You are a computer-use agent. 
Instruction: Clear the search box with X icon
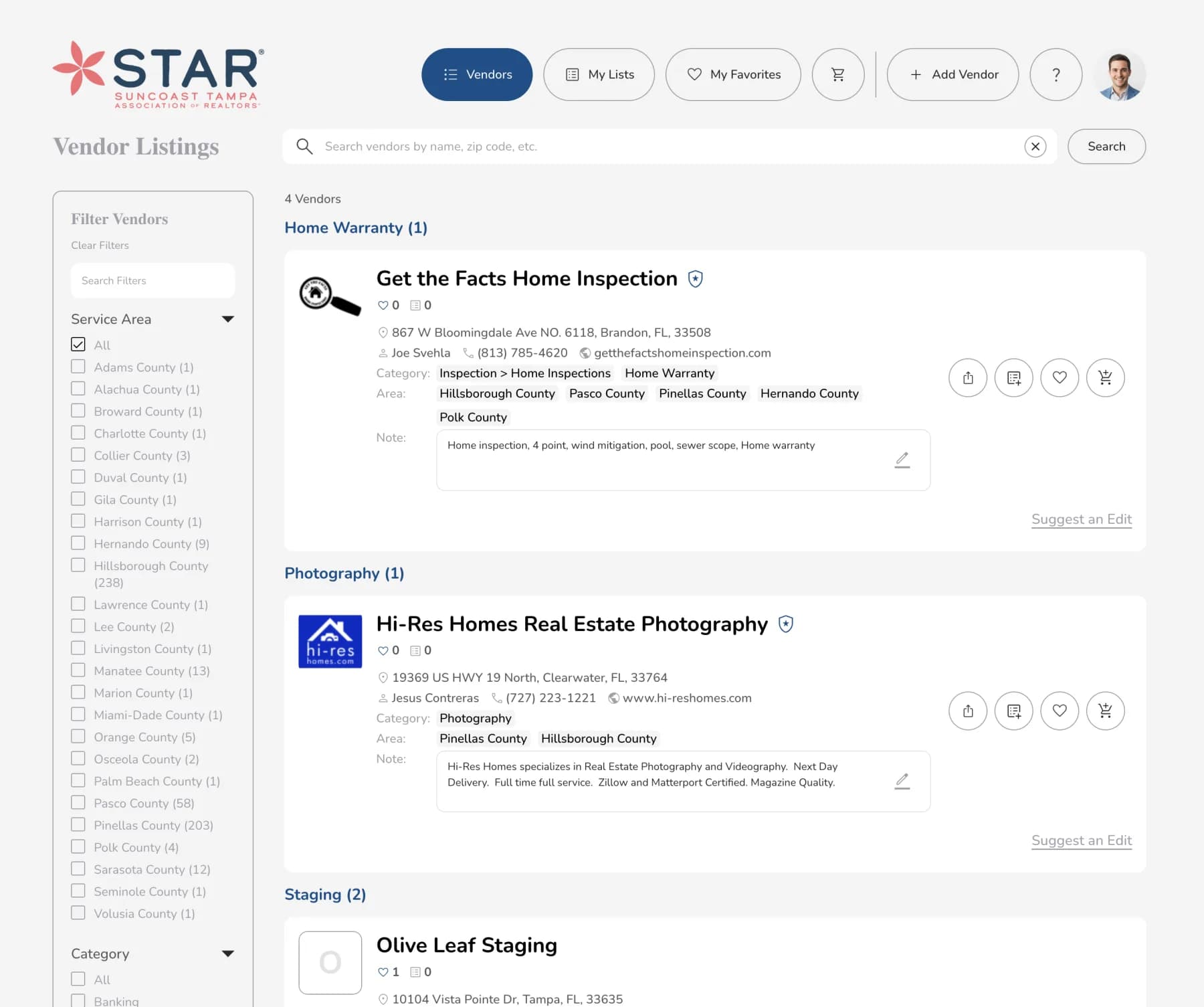click(1035, 147)
